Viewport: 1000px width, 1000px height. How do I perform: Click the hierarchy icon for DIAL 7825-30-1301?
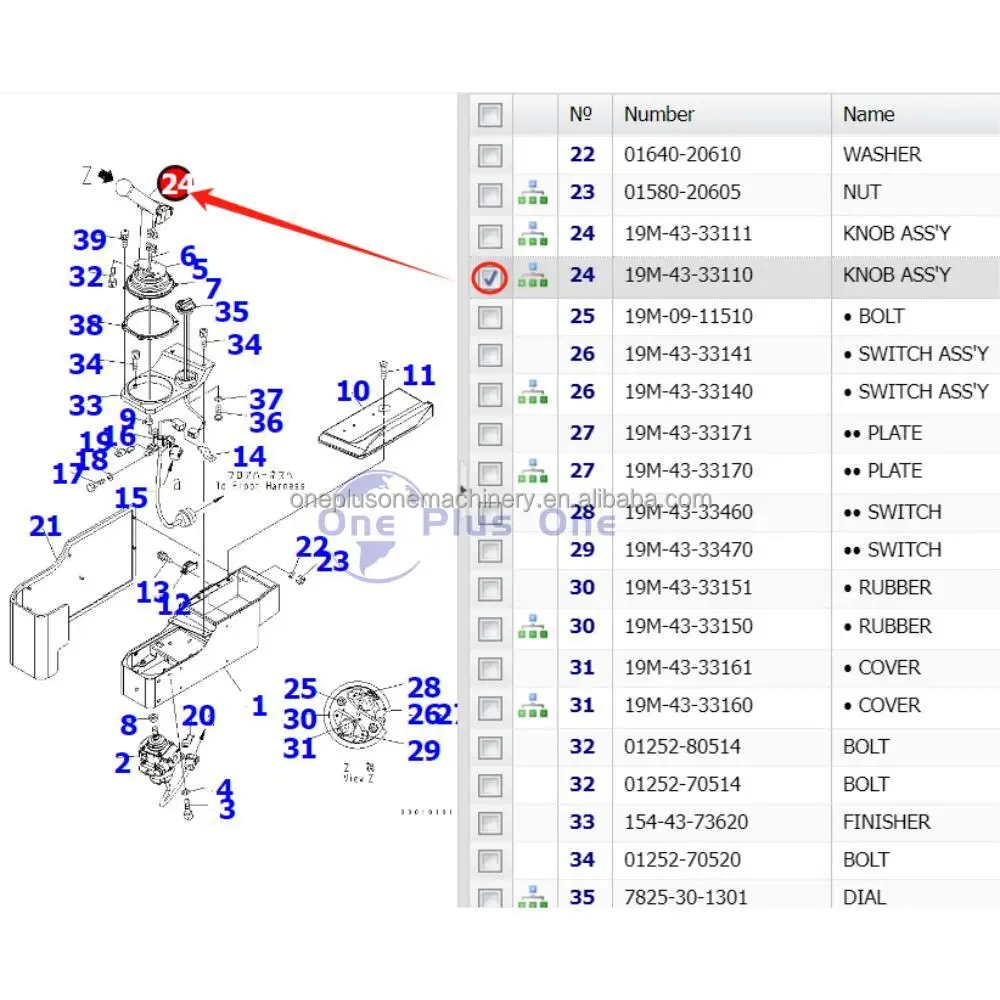tap(533, 896)
